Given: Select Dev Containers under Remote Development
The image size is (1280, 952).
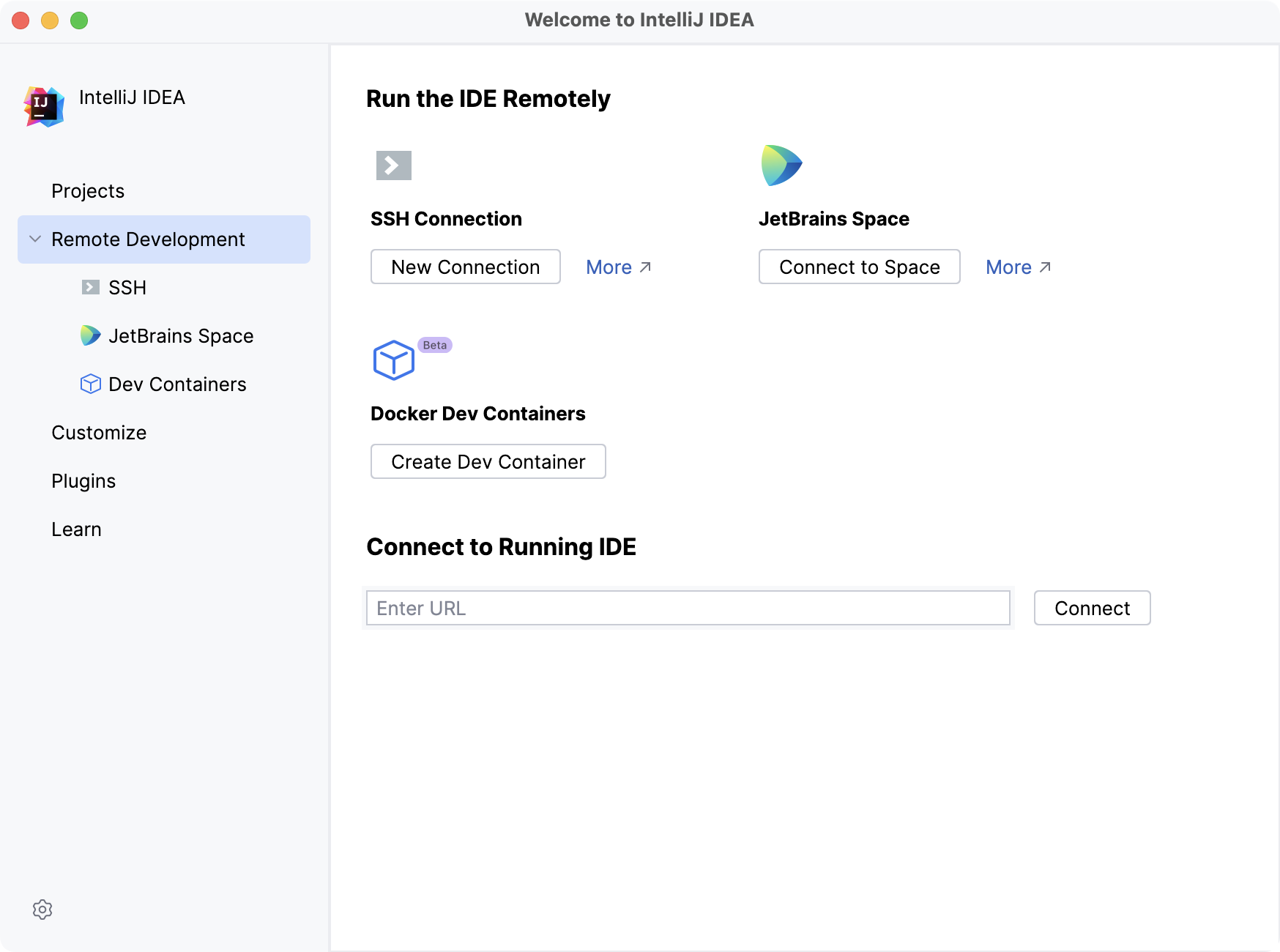Looking at the screenshot, I should tap(177, 384).
